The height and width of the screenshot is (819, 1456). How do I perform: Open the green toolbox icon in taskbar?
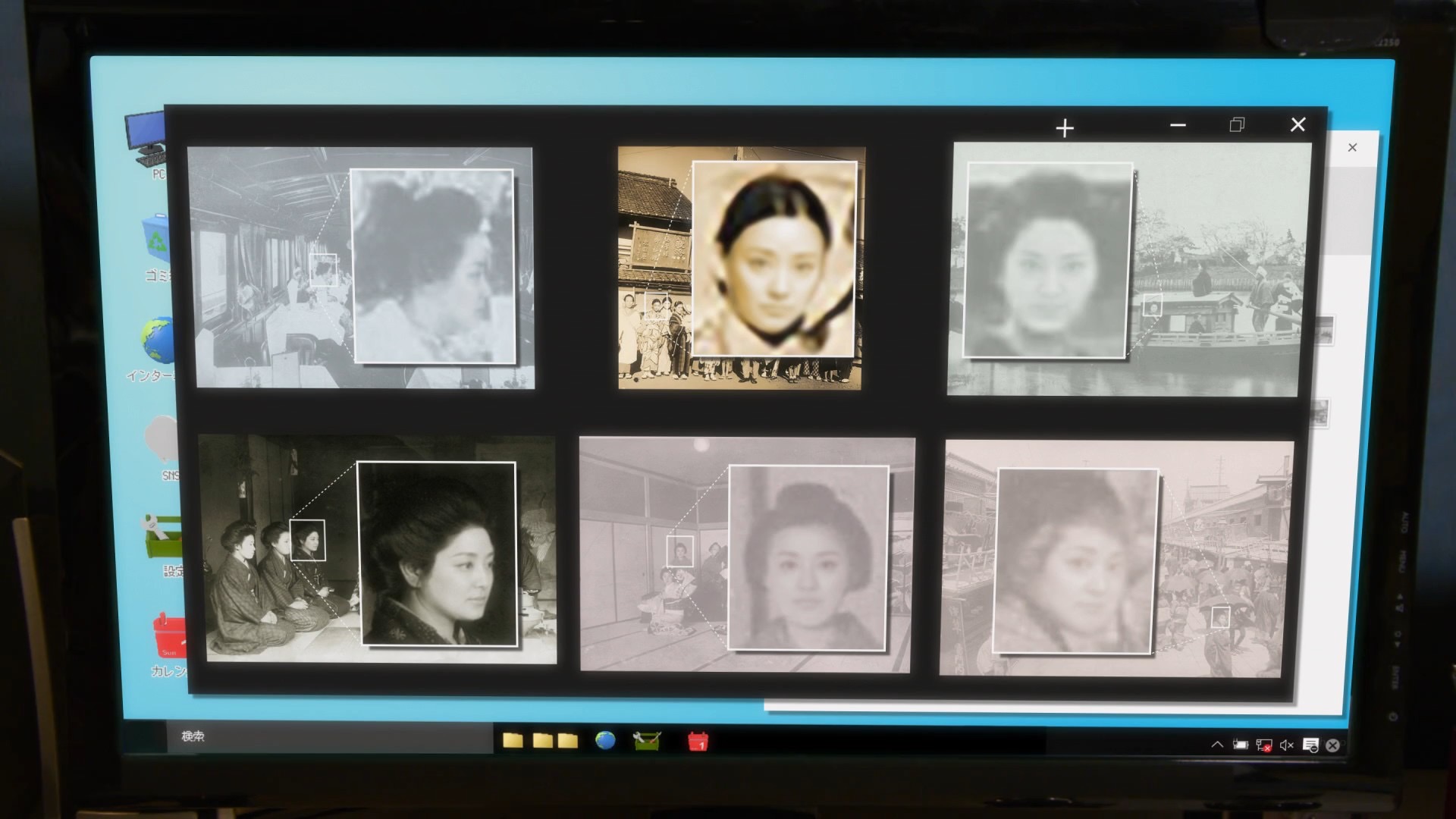(647, 741)
